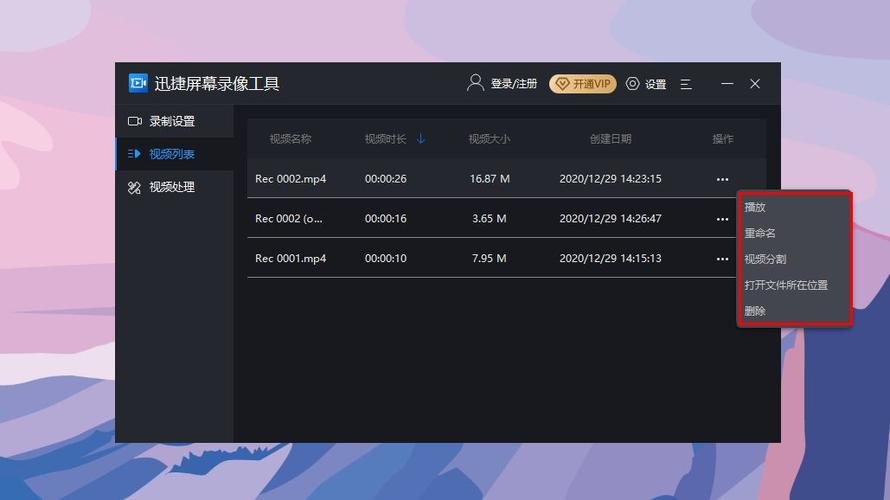Sort by the 视频时长 column header
This screenshot has width=890, height=500.
385,139
